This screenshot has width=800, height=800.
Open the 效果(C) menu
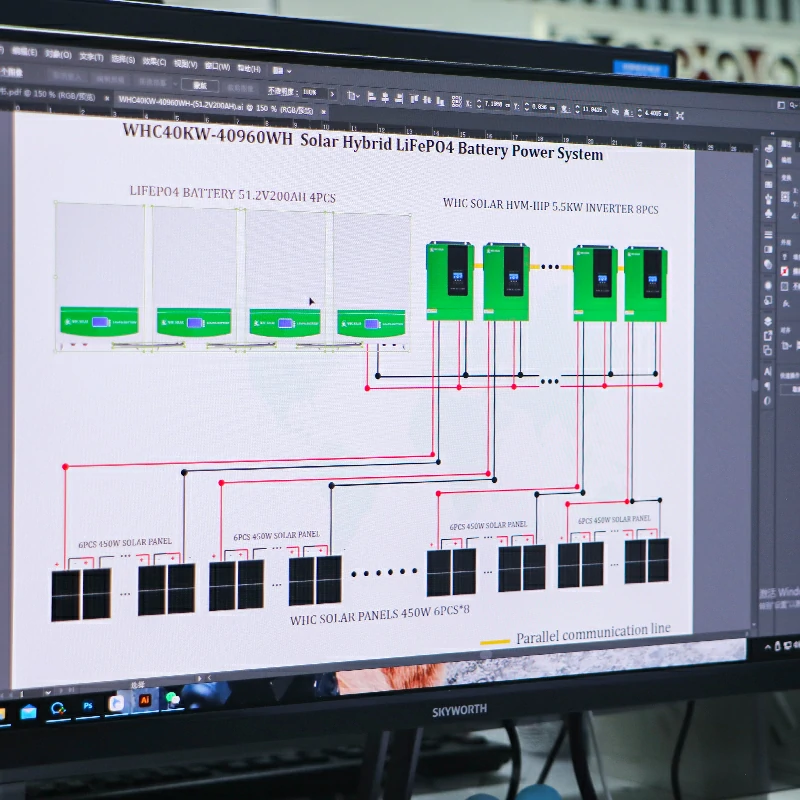tap(154, 62)
